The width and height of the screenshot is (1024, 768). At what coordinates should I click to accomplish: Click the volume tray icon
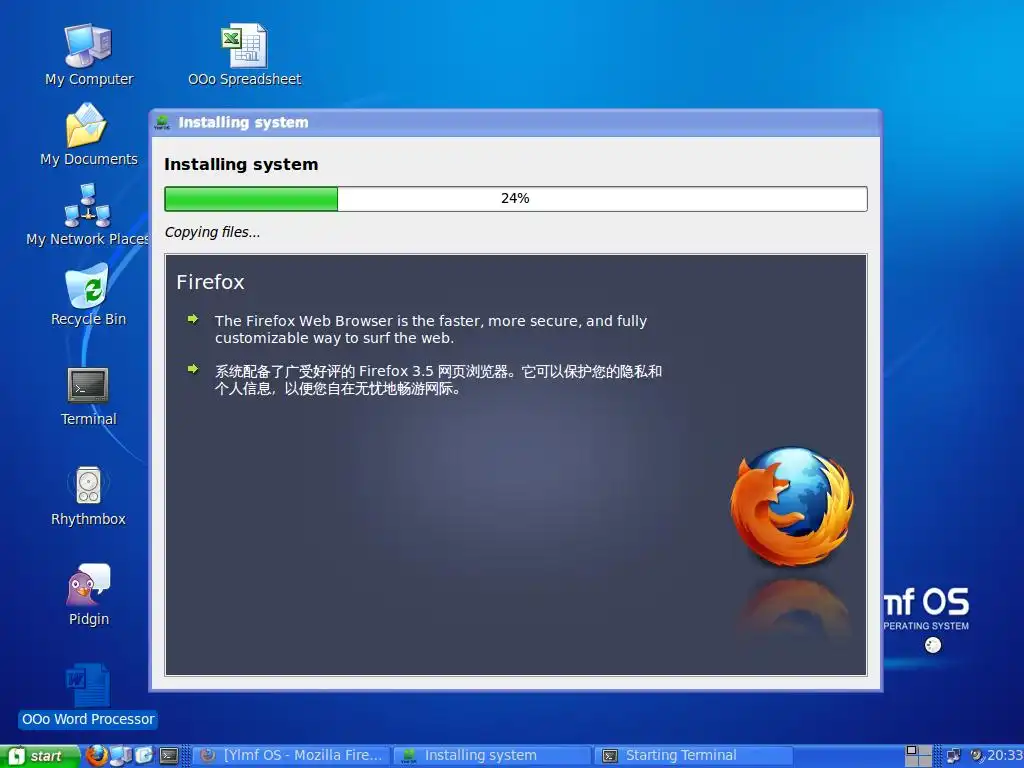(977, 756)
